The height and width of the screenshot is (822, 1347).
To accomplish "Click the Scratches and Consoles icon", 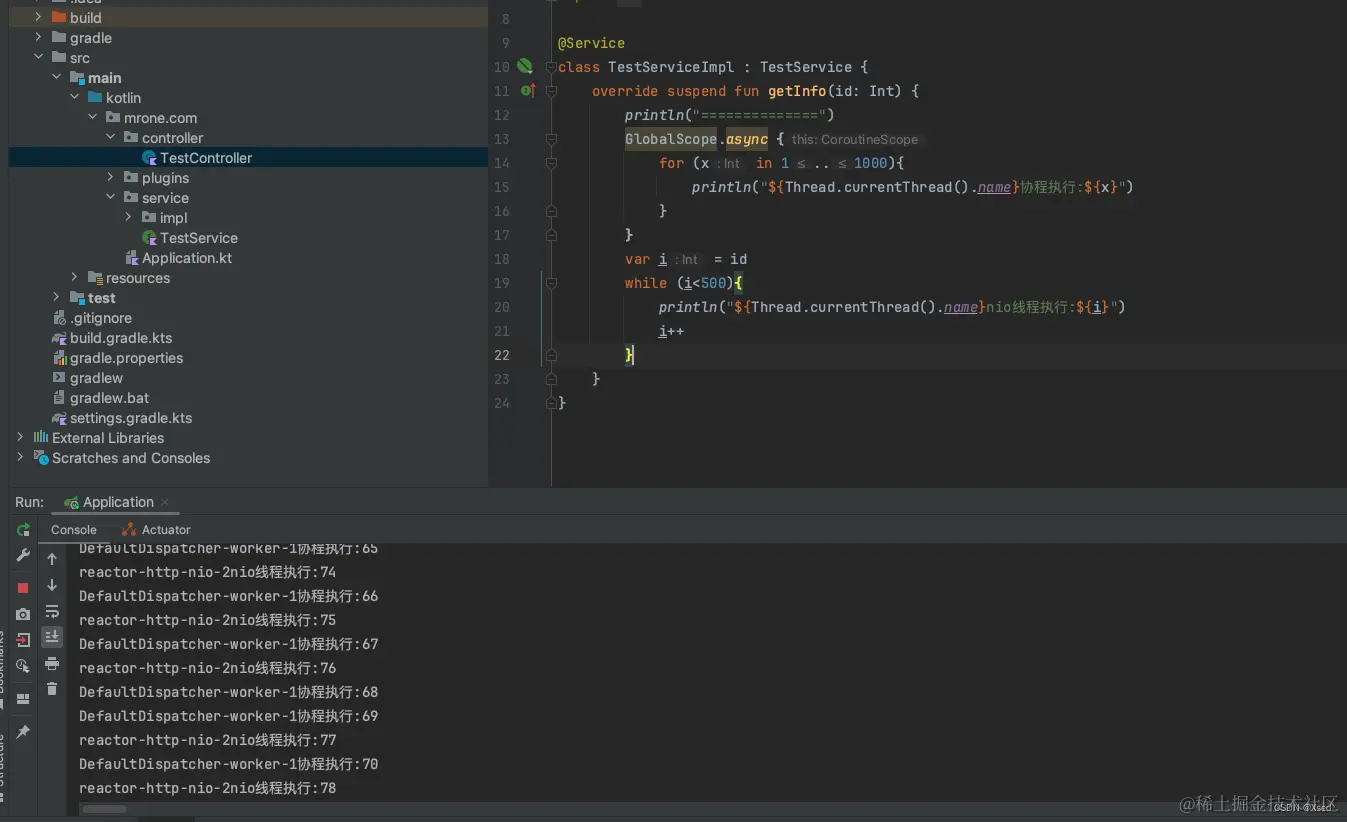I will pos(41,458).
